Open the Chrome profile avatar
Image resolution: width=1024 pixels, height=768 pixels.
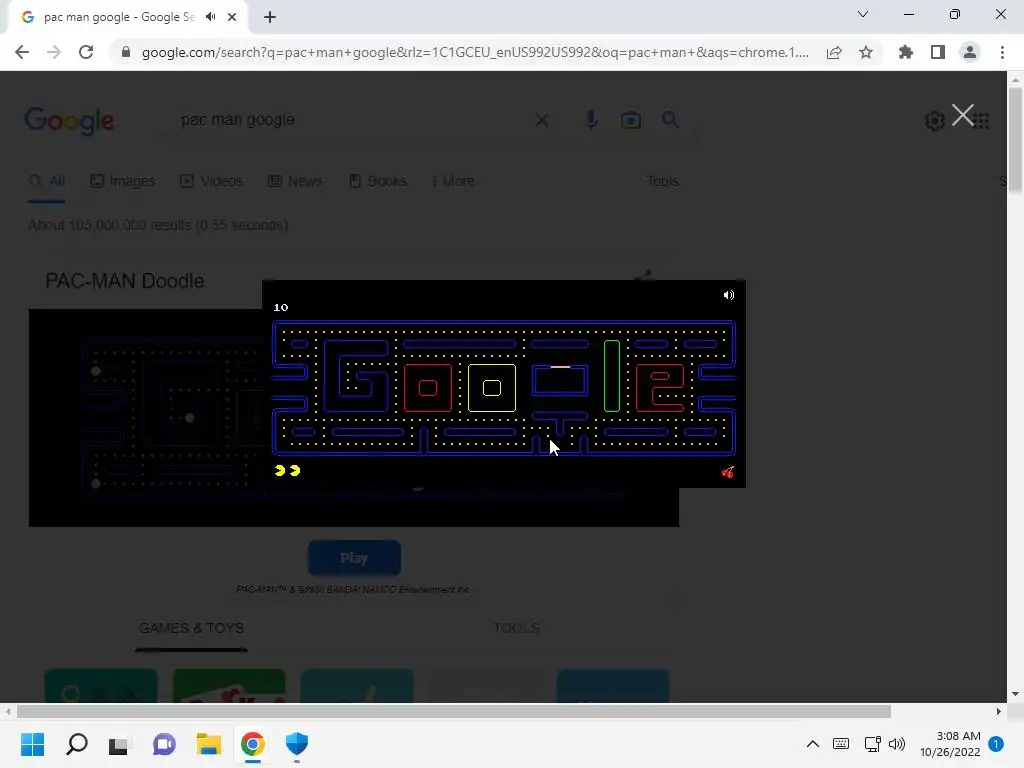tap(970, 52)
